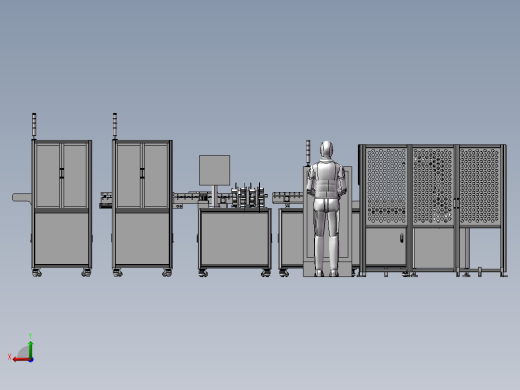Select the door handle of the leftmost cabinet
Screen dimensions: 520x390
pyautogui.click(x=62, y=173)
